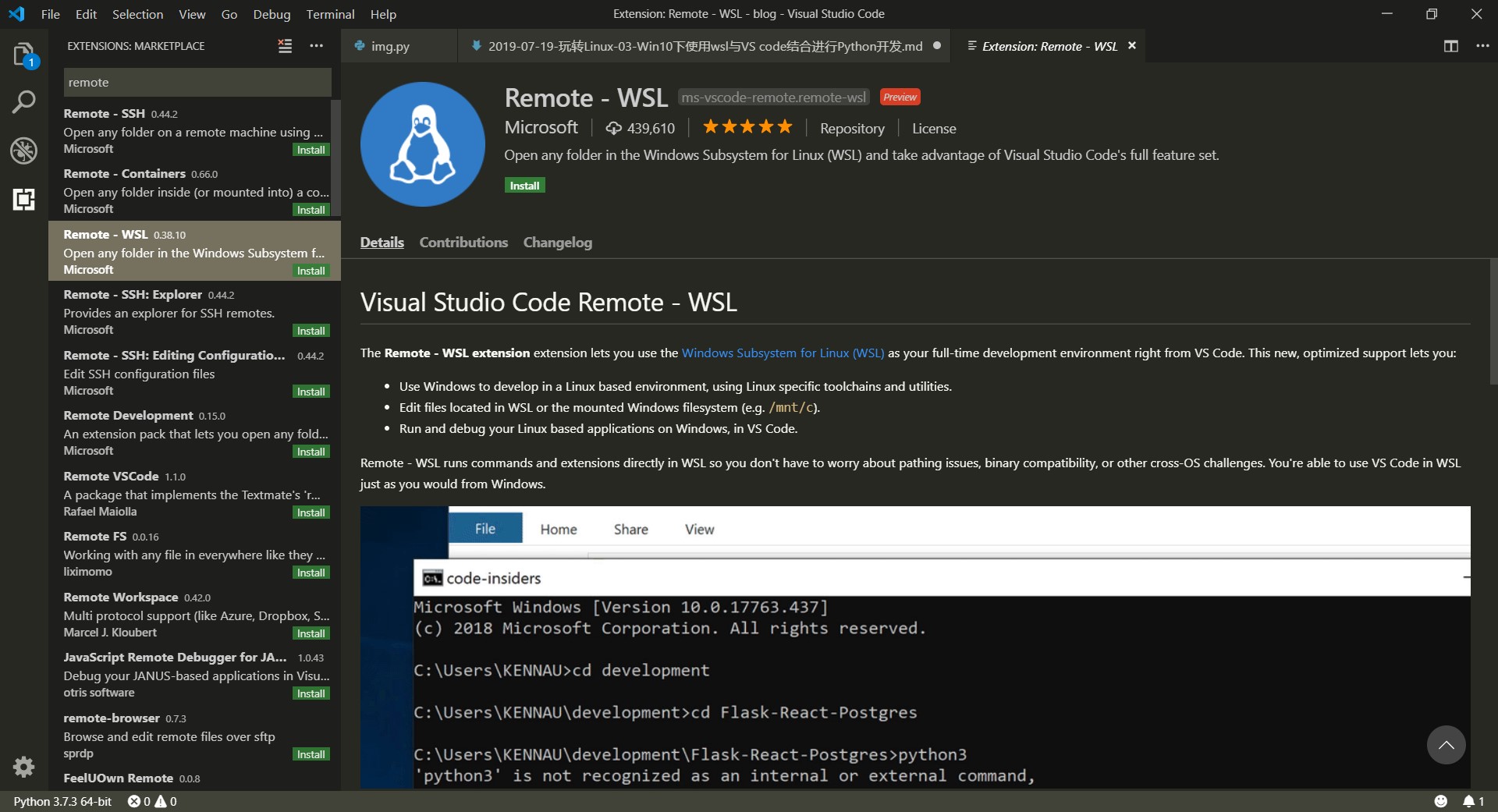Click the demo screenshot in the README
This screenshot has width=1498, height=812.
pyautogui.click(x=915, y=647)
